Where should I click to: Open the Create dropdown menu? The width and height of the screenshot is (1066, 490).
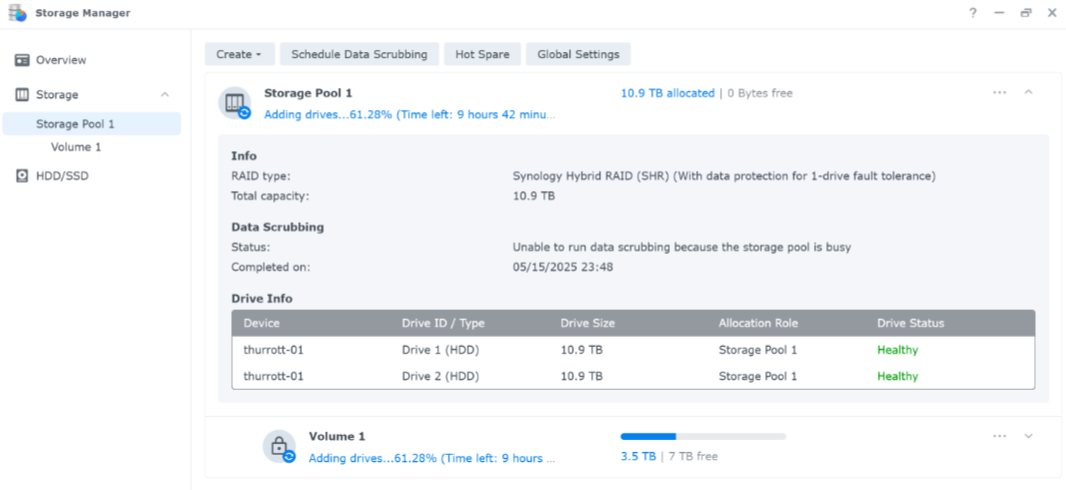coord(239,54)
